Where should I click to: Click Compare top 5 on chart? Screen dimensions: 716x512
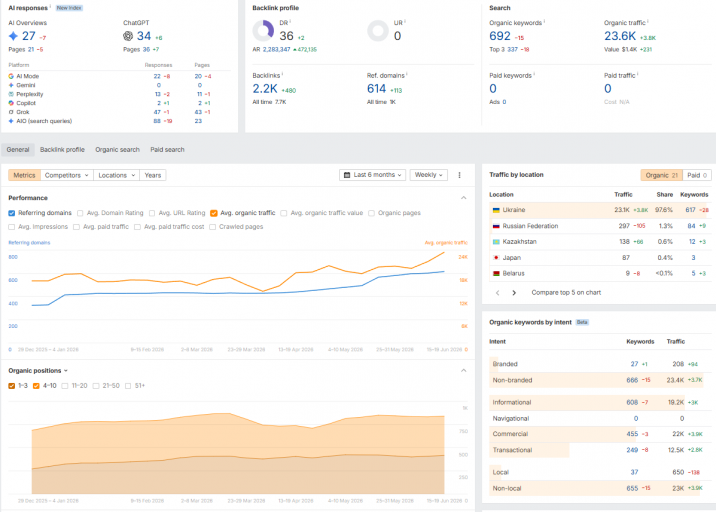(x=566, y=293)
